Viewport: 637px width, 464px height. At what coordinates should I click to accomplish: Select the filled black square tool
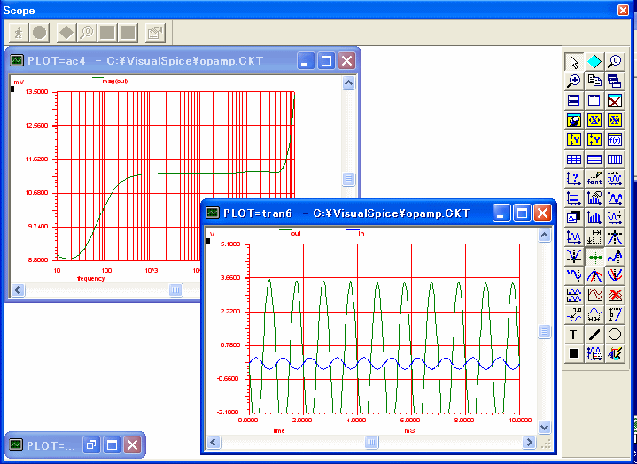coord(574,353)
